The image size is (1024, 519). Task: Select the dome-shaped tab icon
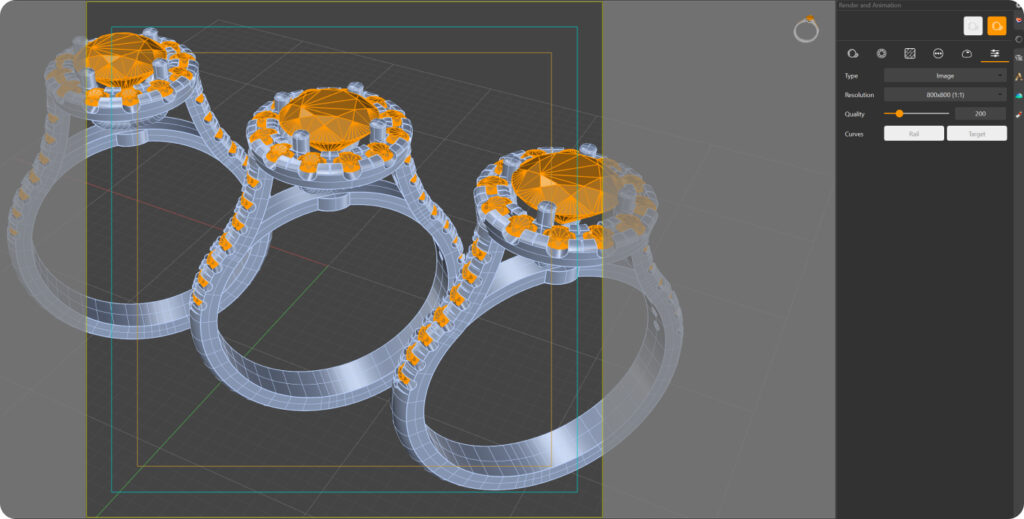966,54
